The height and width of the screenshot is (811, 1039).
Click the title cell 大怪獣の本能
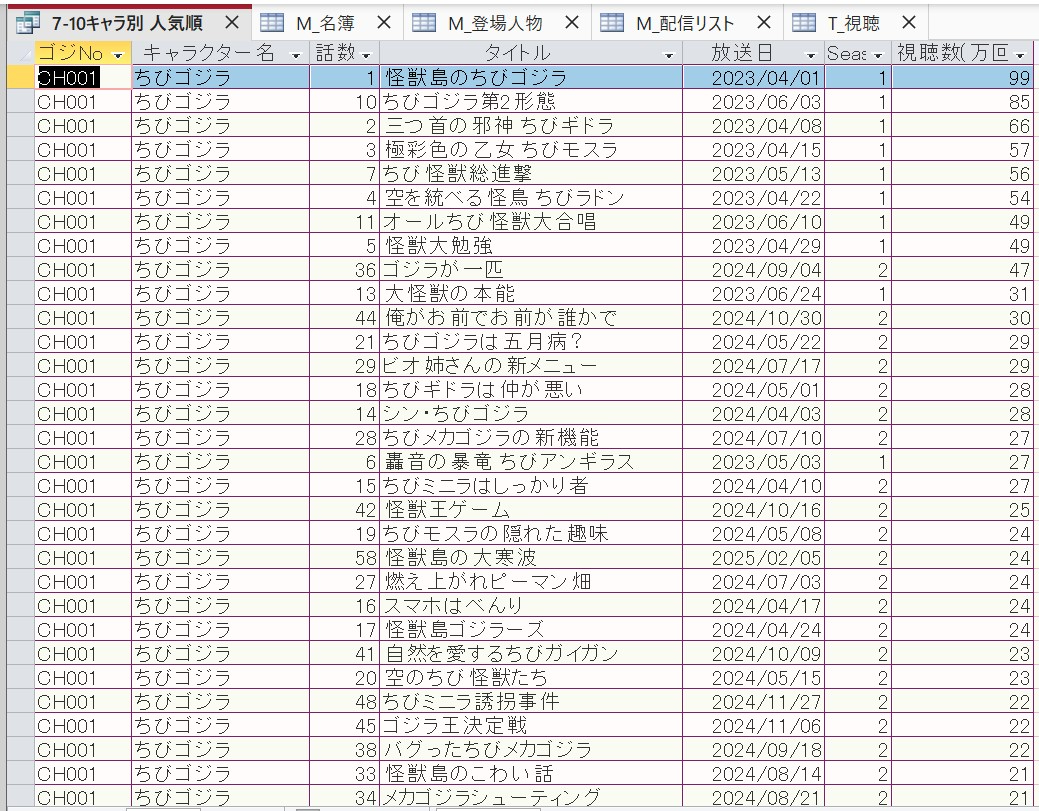[531, 294]
